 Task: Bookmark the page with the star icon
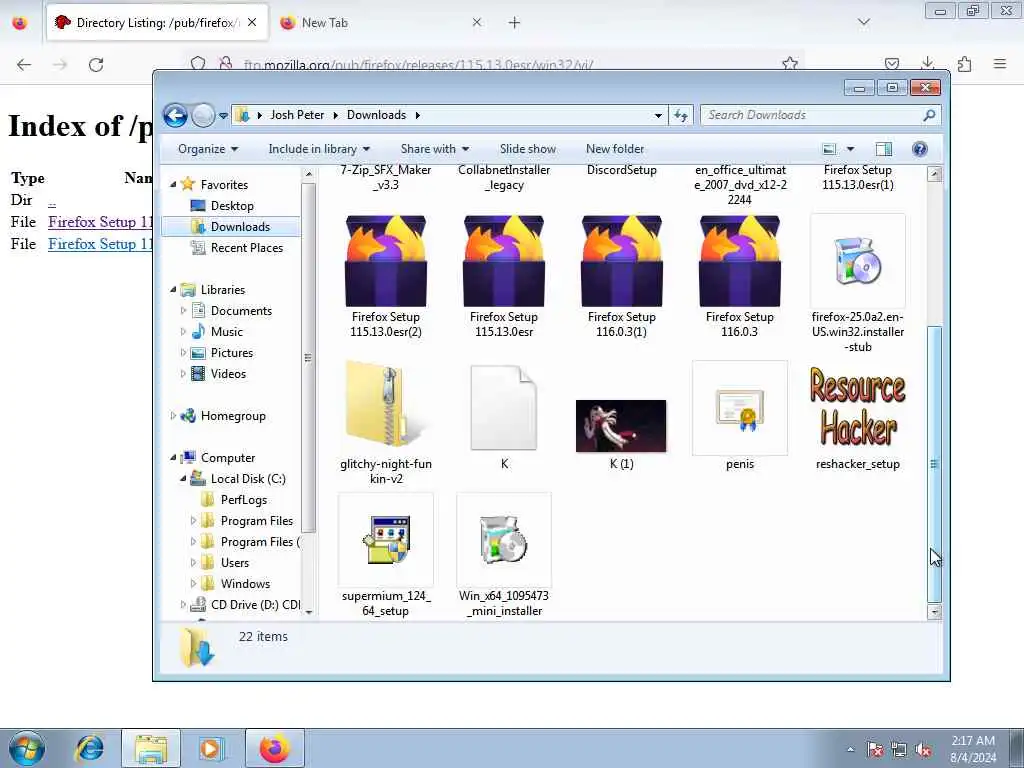point(790,63)
